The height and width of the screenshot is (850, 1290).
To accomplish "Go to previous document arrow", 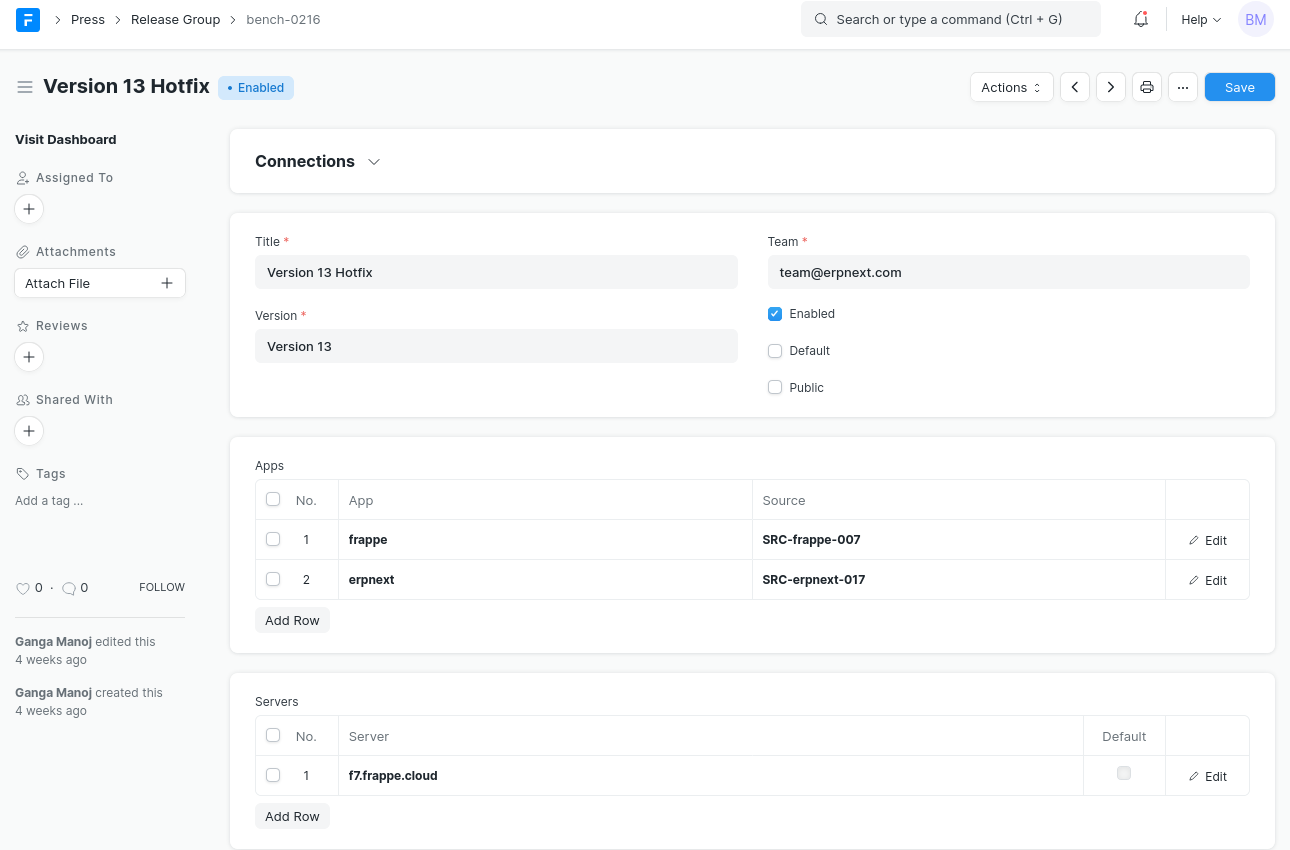I will pos(1075,88).
